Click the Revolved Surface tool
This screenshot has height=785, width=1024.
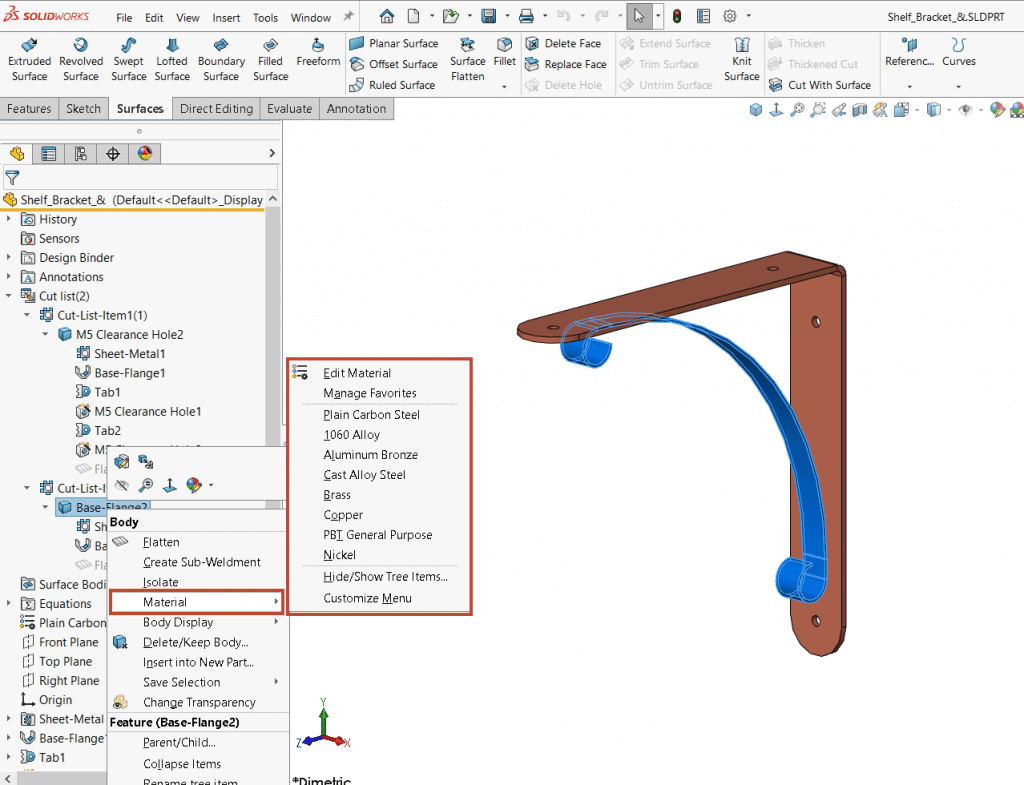coord(80,60)
